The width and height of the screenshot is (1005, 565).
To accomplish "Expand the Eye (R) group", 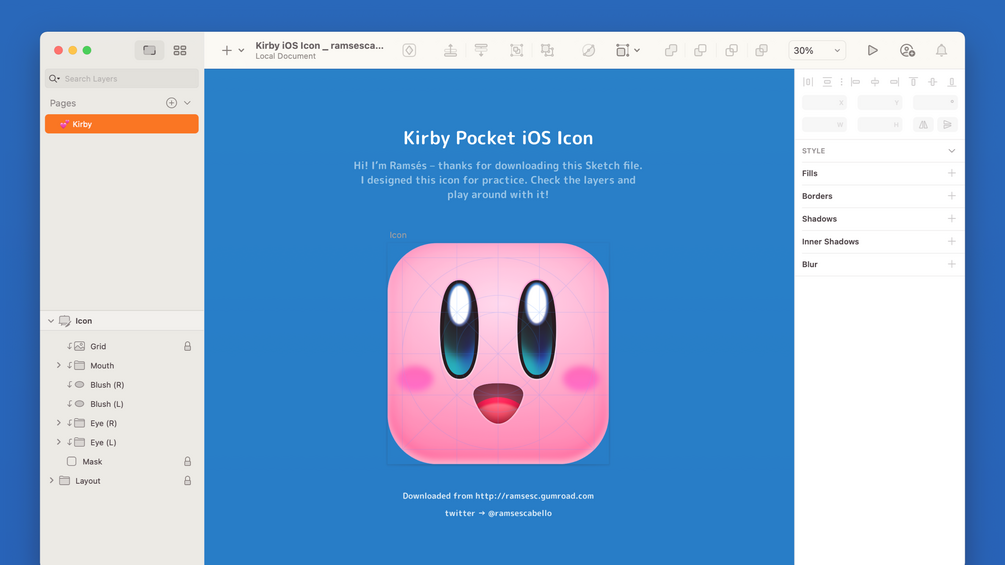I will point(58,423).
